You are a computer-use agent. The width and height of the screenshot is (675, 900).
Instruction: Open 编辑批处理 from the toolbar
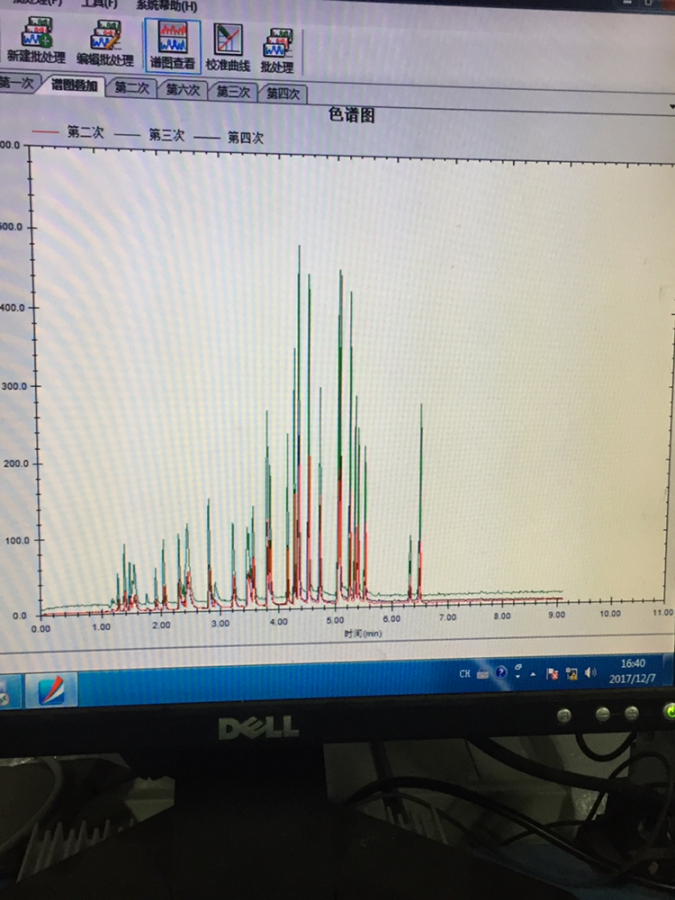point(105,42)
